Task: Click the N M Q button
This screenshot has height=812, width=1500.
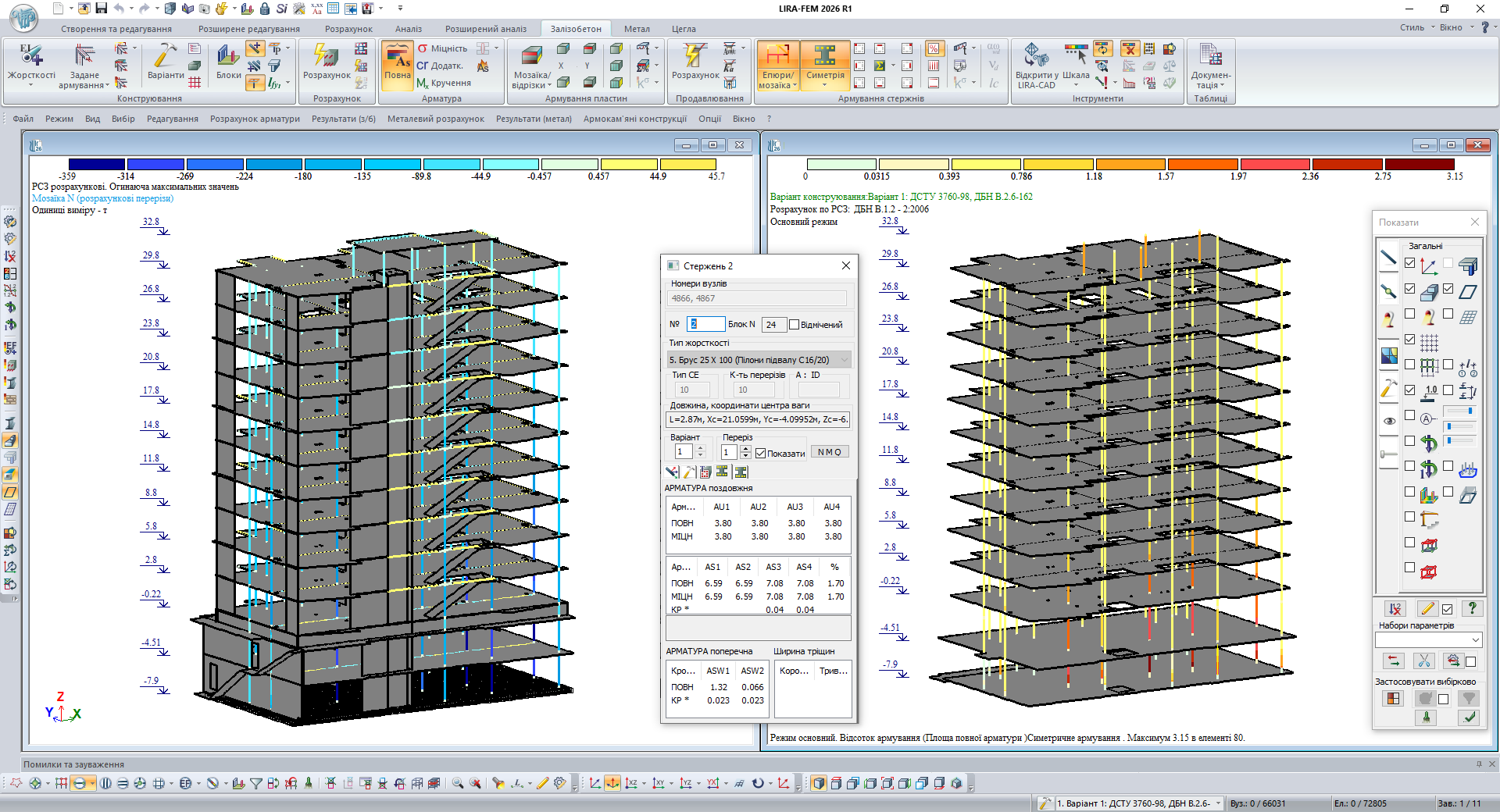Action: coord(829,452)
